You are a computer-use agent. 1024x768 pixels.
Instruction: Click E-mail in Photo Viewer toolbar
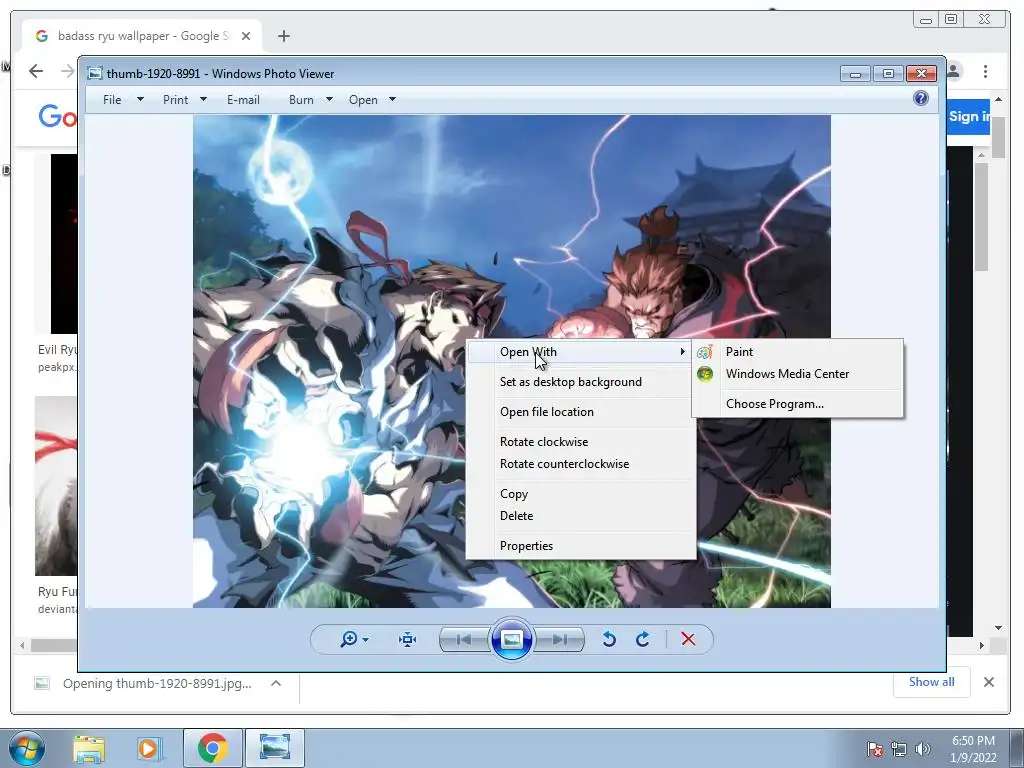[x=243, y=100]
